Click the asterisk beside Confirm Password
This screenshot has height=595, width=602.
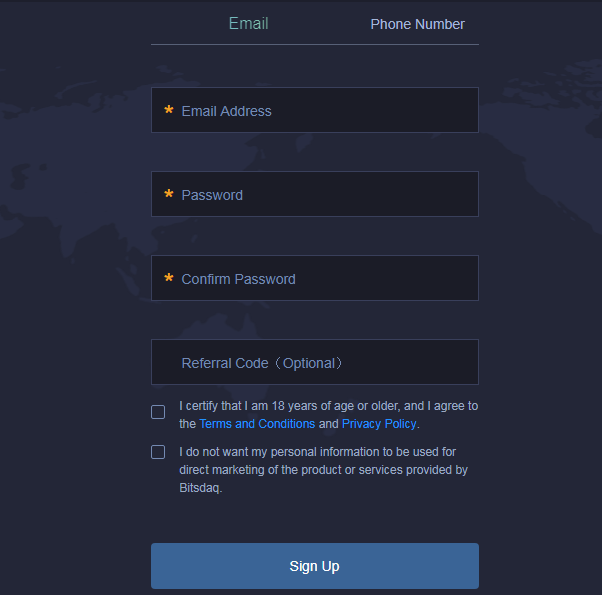[x=169, y=279]
